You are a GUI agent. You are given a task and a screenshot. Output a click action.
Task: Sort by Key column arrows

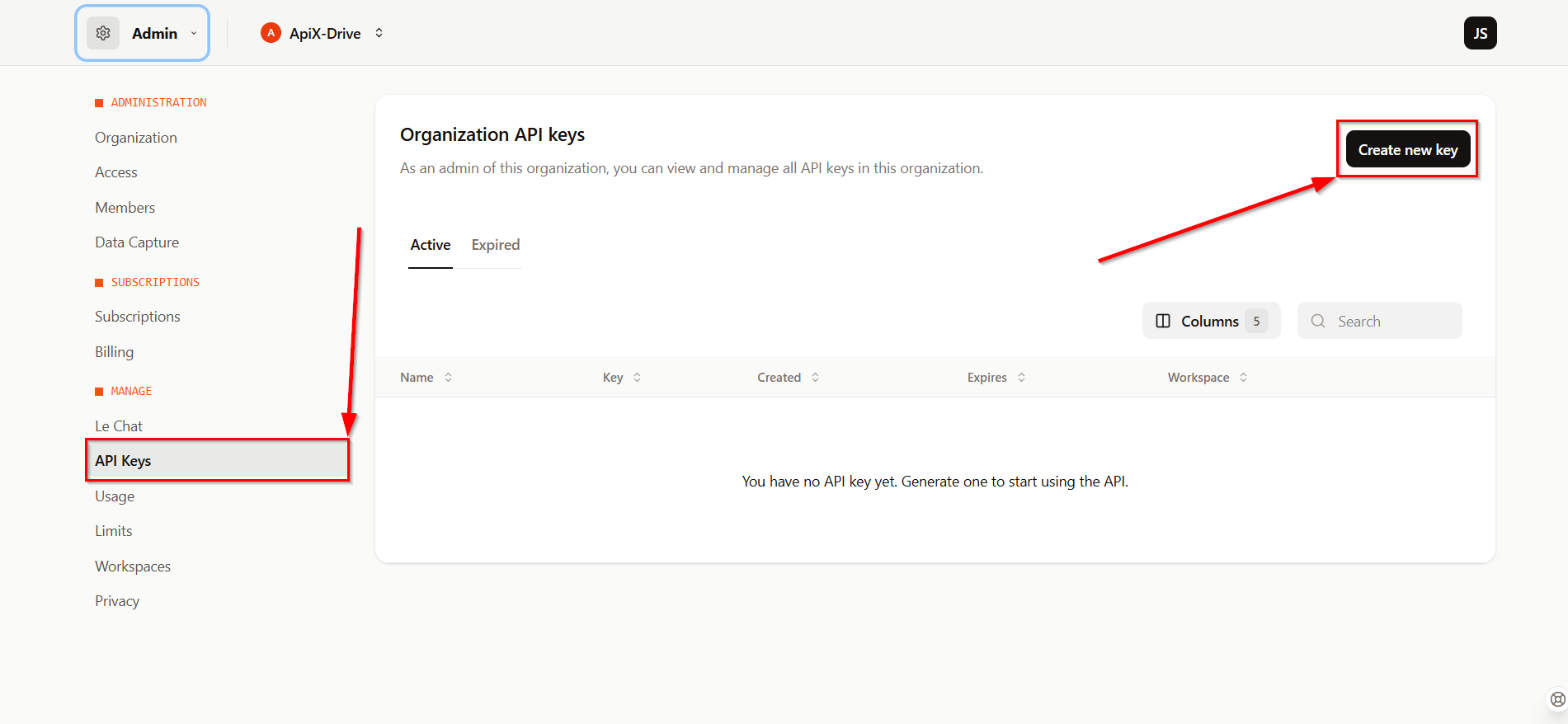tap(637, 377)
